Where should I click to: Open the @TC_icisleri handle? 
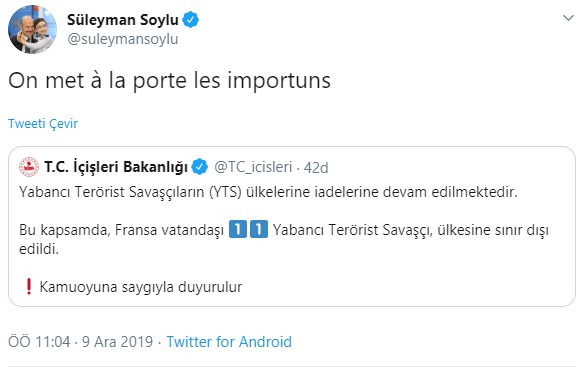click(253, 167)
